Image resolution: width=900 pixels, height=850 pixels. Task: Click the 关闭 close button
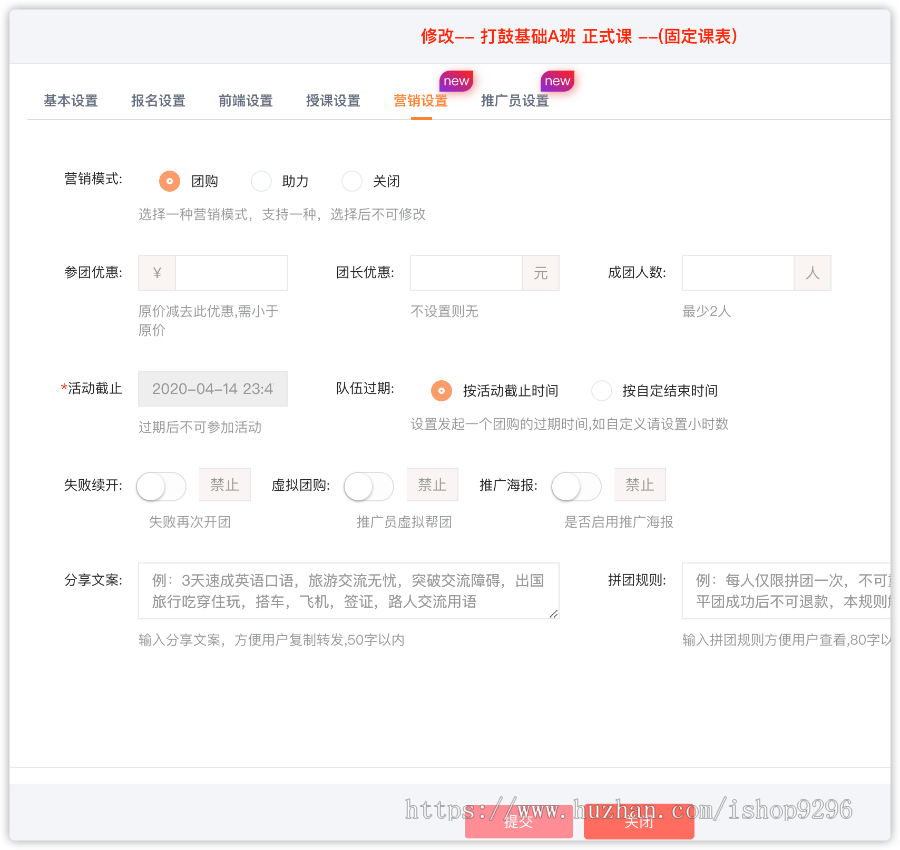(x=638, y=821)
